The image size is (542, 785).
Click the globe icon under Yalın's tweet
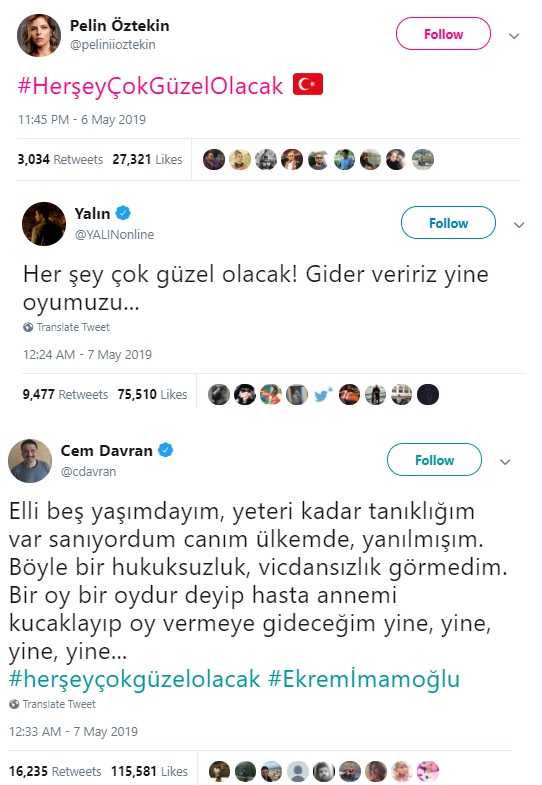(28, 327)
